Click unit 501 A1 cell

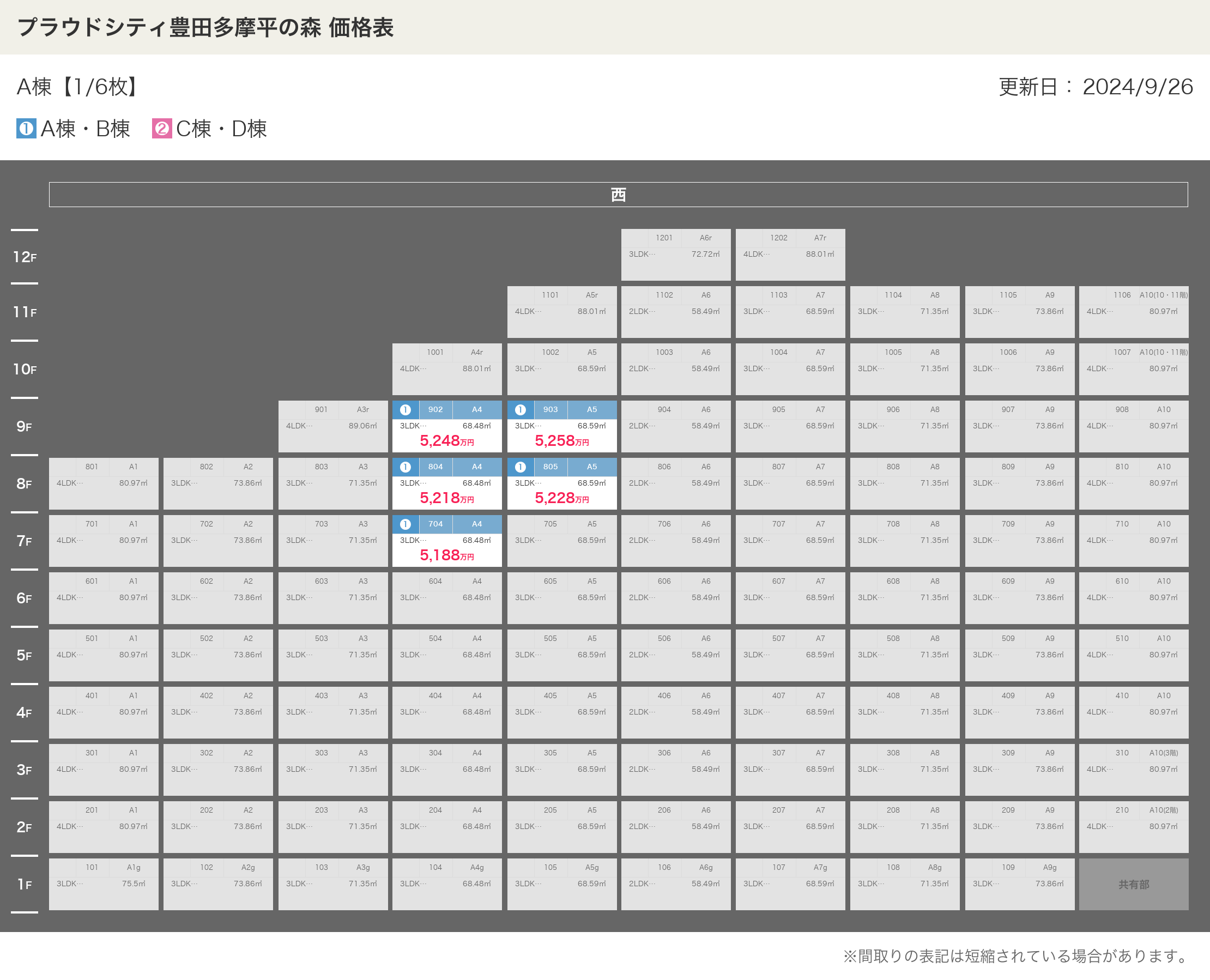(104, 655)
